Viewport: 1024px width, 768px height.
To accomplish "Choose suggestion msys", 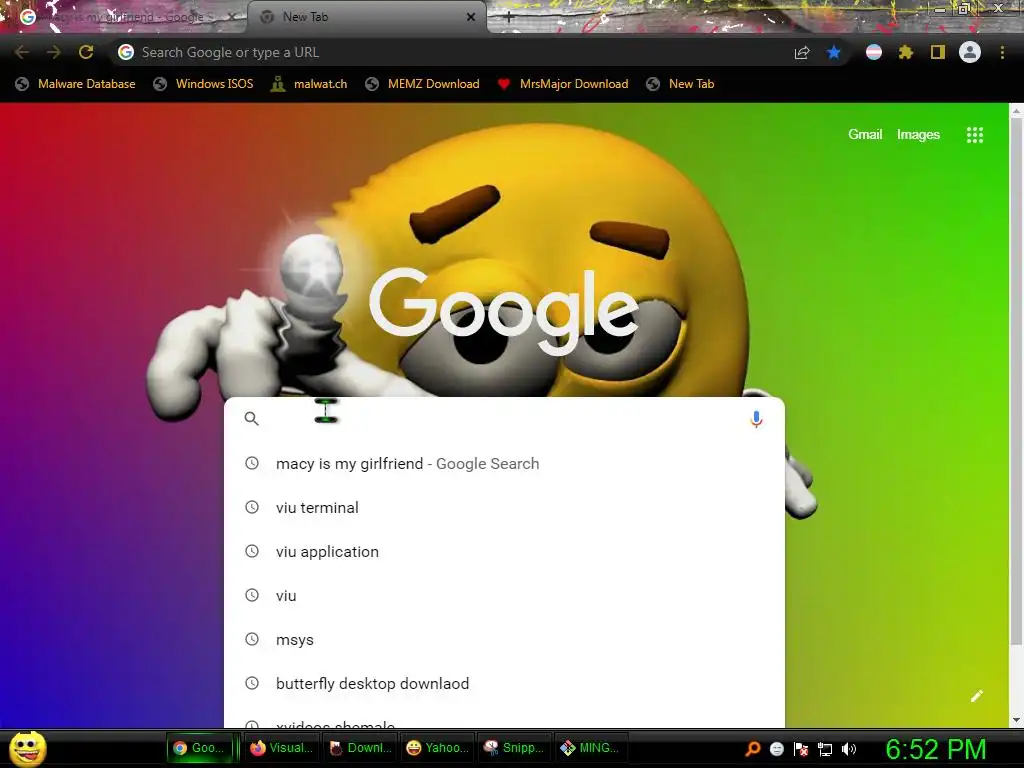I will pyautogui.click(x=504, y=639).
